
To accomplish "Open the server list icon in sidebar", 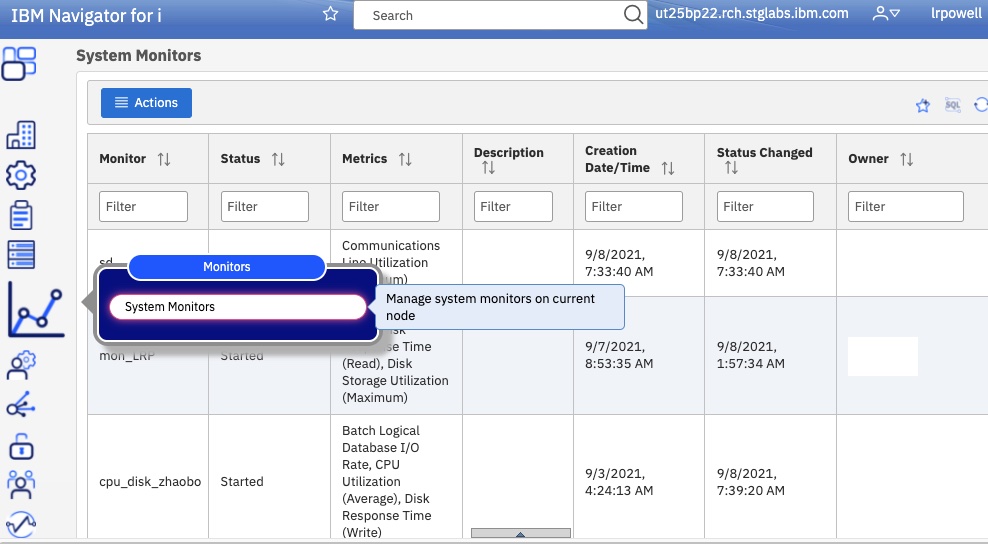I will 21,255.
